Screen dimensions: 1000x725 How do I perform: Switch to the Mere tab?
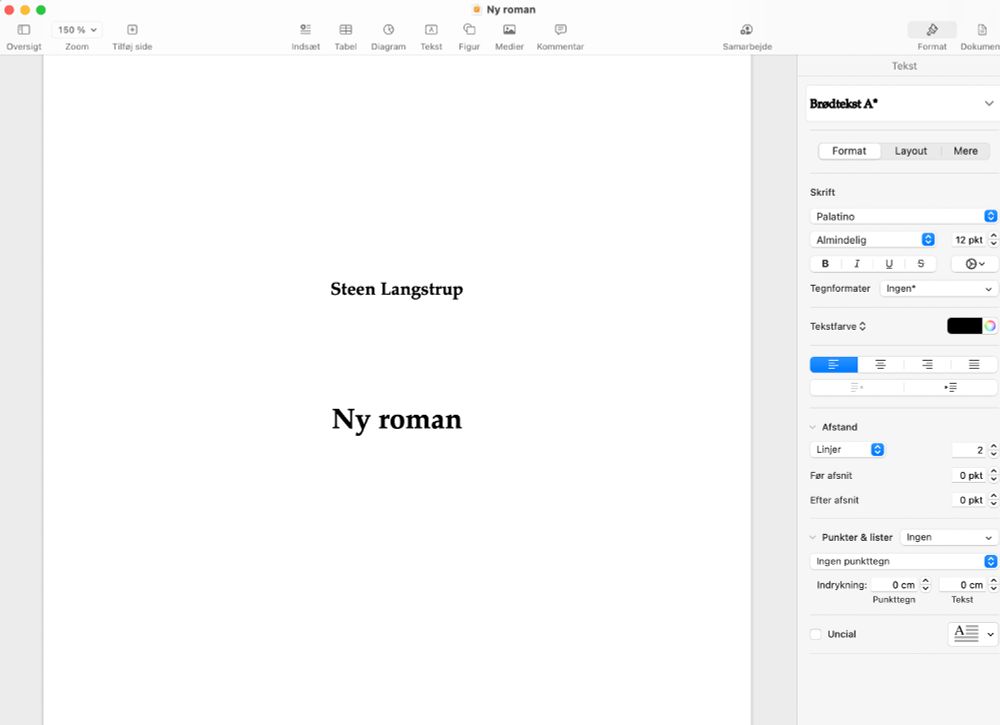[965, 151]
